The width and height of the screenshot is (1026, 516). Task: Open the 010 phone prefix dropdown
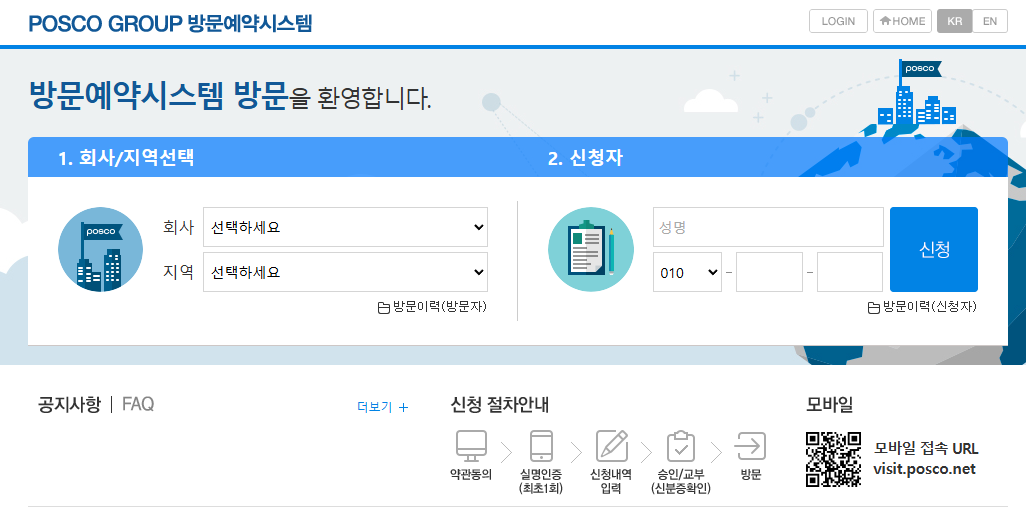(687, 272)
